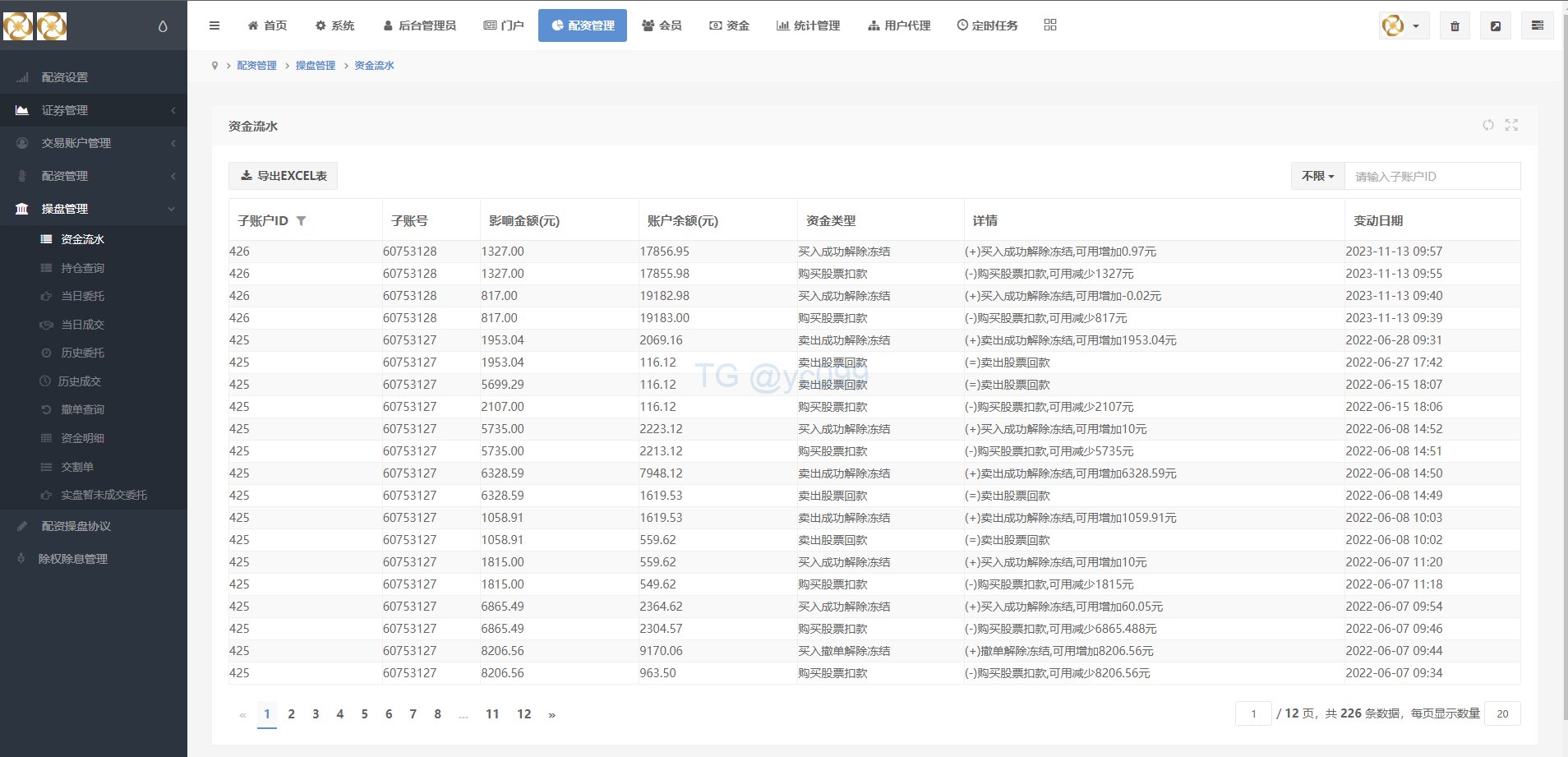This screenshot has width=1568, height=757.
Task: Click the 请输入子账户ID search field
Action: click(x=1432, y=176)
